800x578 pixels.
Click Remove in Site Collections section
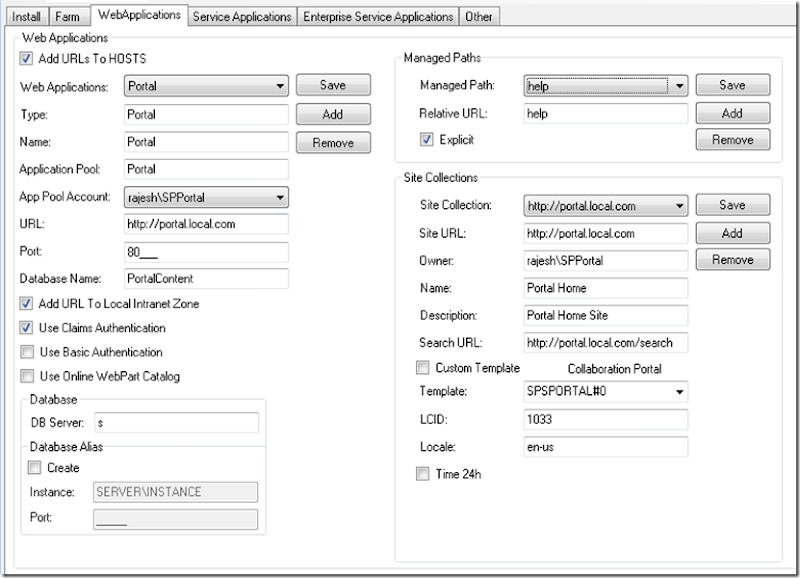(x=732, y=260)
